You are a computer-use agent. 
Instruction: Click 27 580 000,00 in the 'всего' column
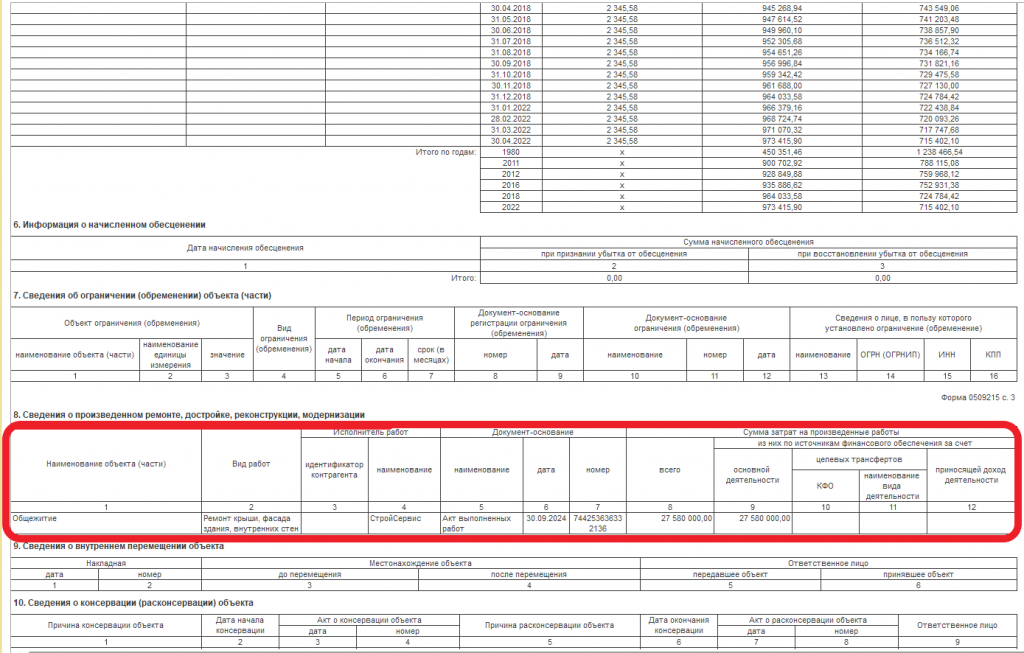pyautogui.click(x=686, y=518)
